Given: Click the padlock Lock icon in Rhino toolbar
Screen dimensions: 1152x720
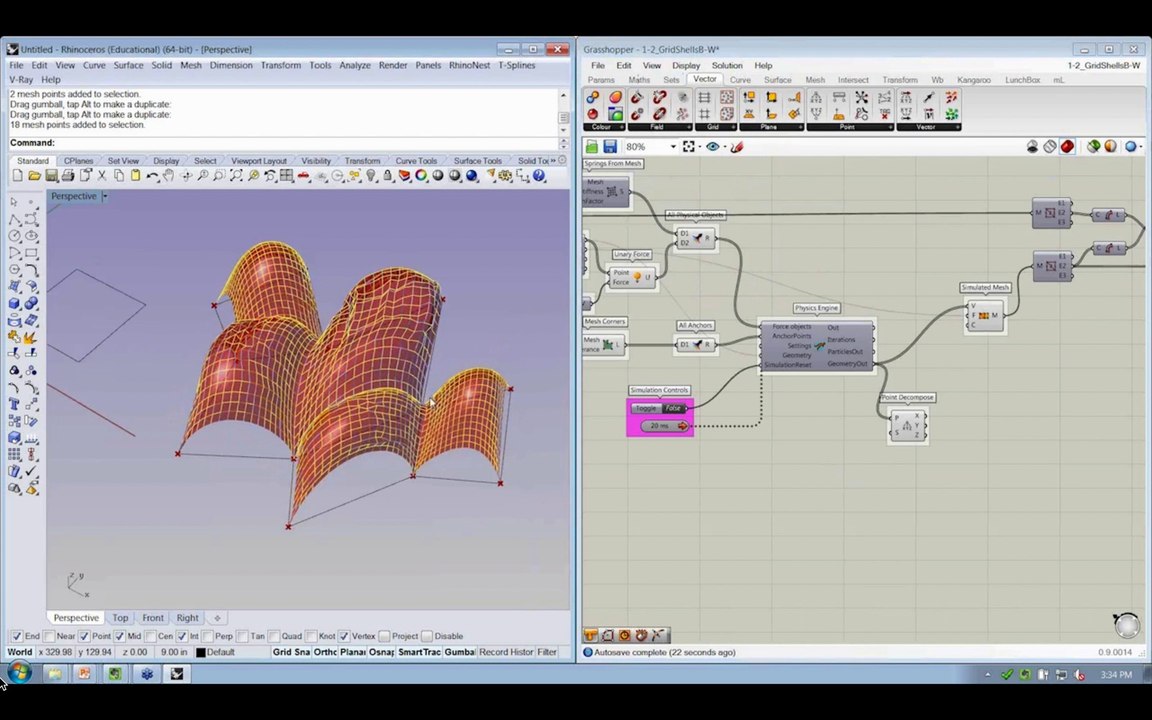Looking at the screenshot, I should [388, 176].
